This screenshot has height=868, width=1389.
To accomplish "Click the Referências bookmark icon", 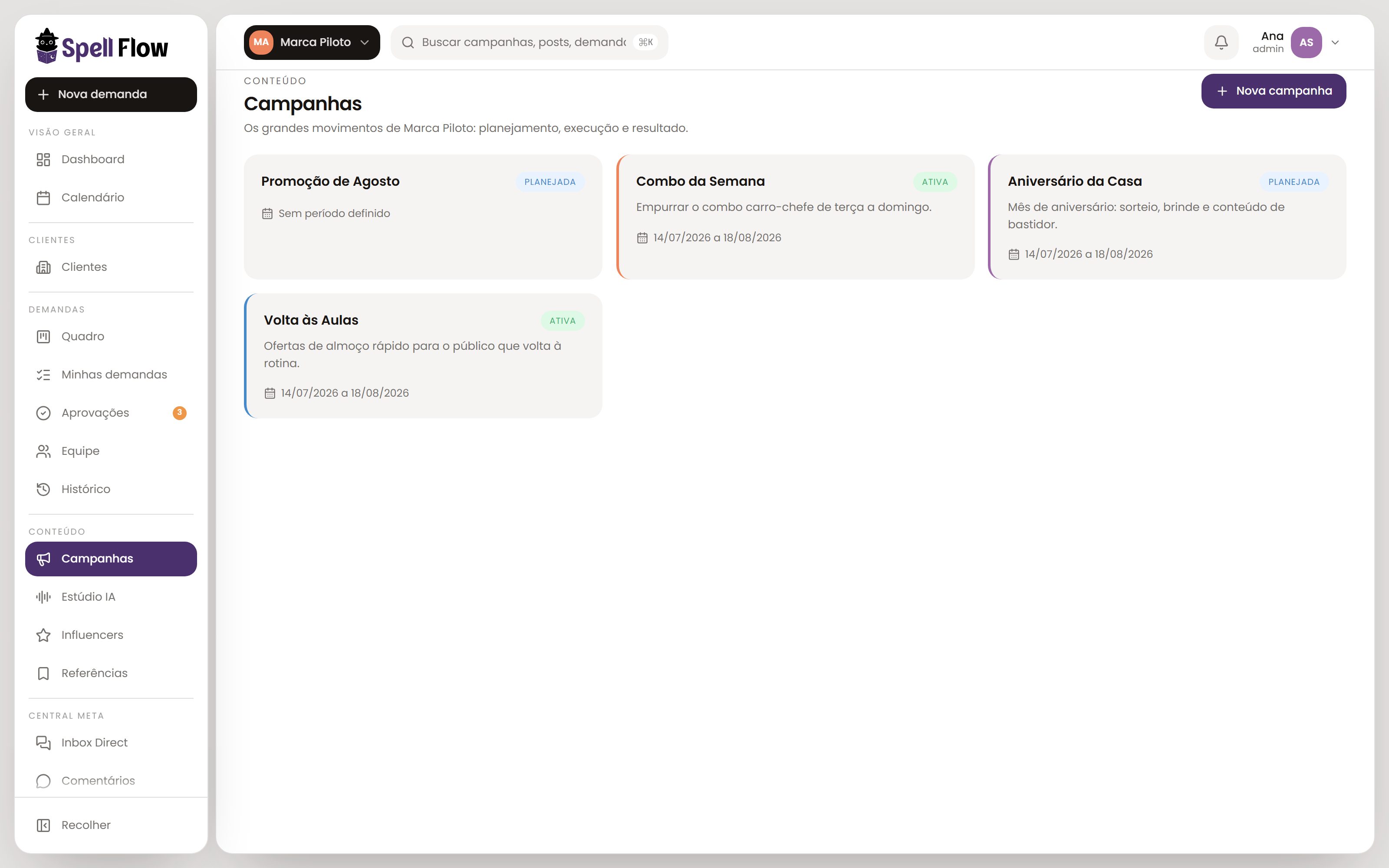I will (x=43, y=674).
